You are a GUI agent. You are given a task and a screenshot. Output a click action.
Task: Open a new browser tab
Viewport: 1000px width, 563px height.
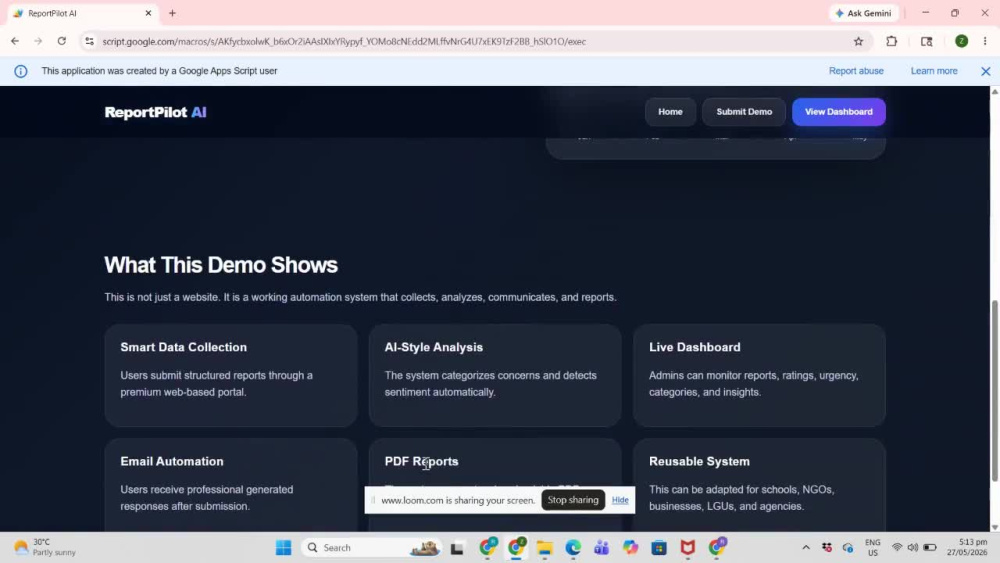[172, 13]
